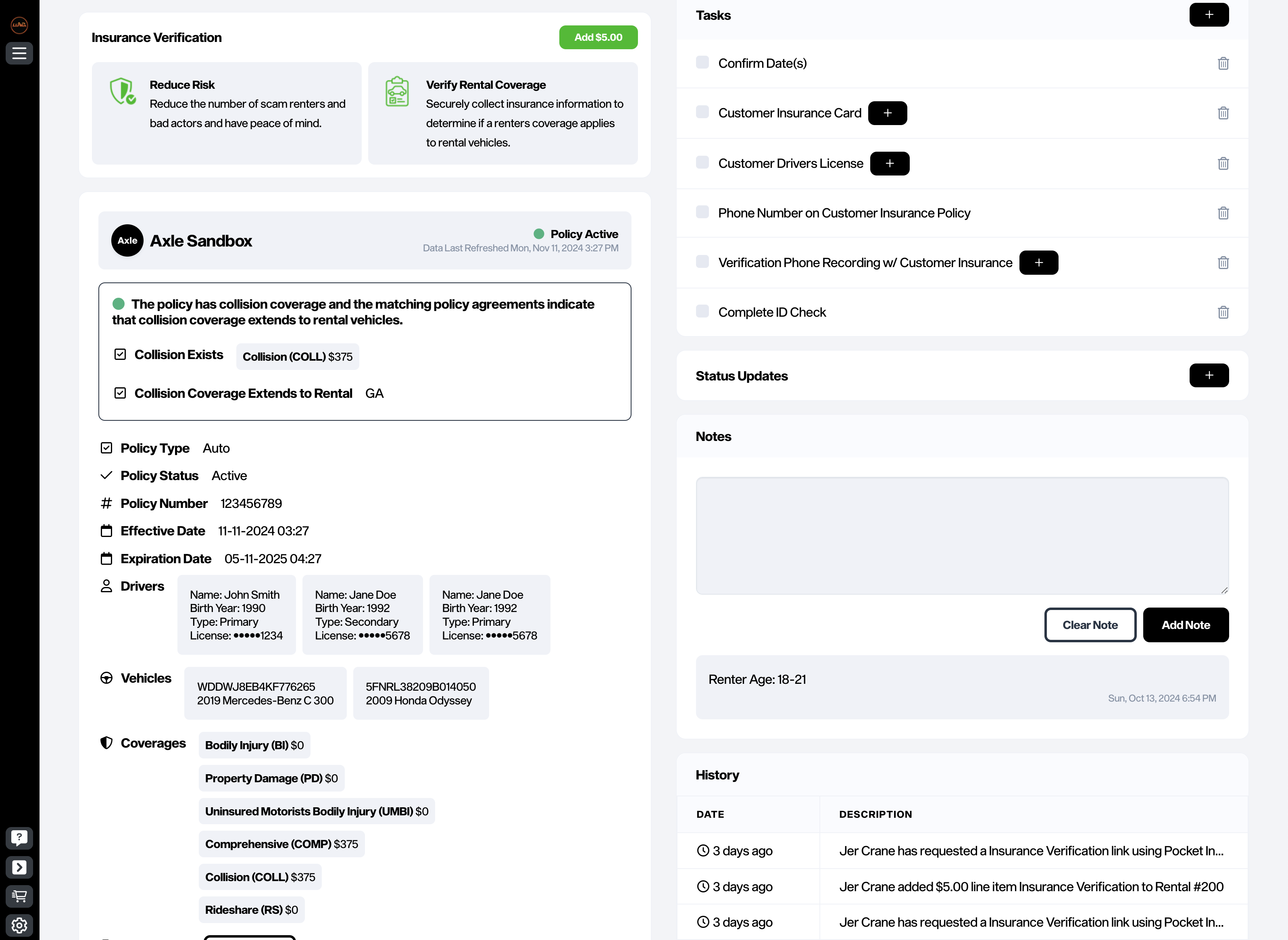Tick the Customer Insurance Card checkbox
The height and width of the screenshot is (940, 1288).
tap(702, 112)
